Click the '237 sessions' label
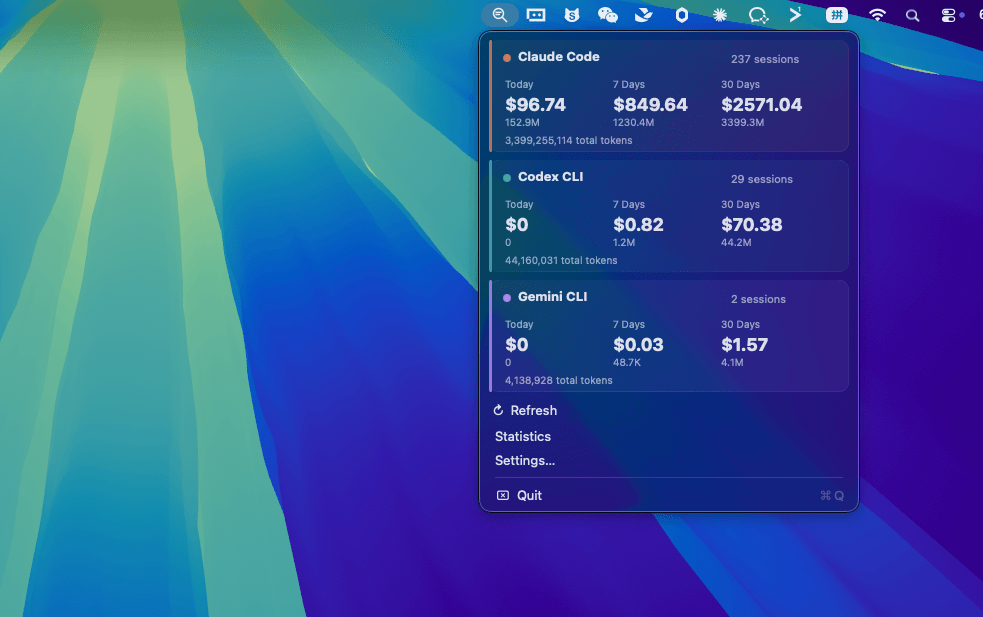Image resolution: width=983 pixels, height=617 pixels. pyautogui.click(x=765, y=59)
